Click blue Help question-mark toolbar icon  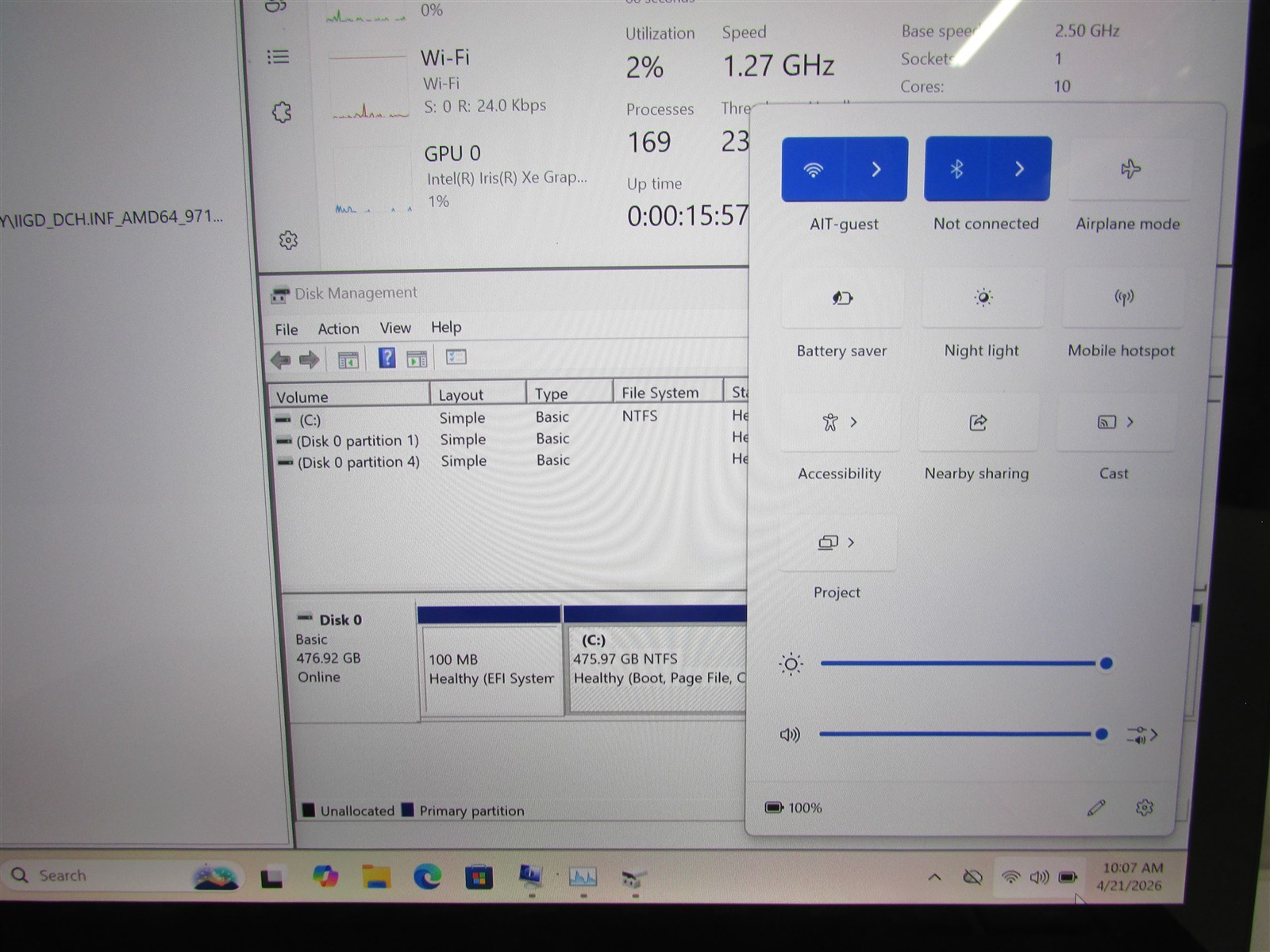(387, 358)
